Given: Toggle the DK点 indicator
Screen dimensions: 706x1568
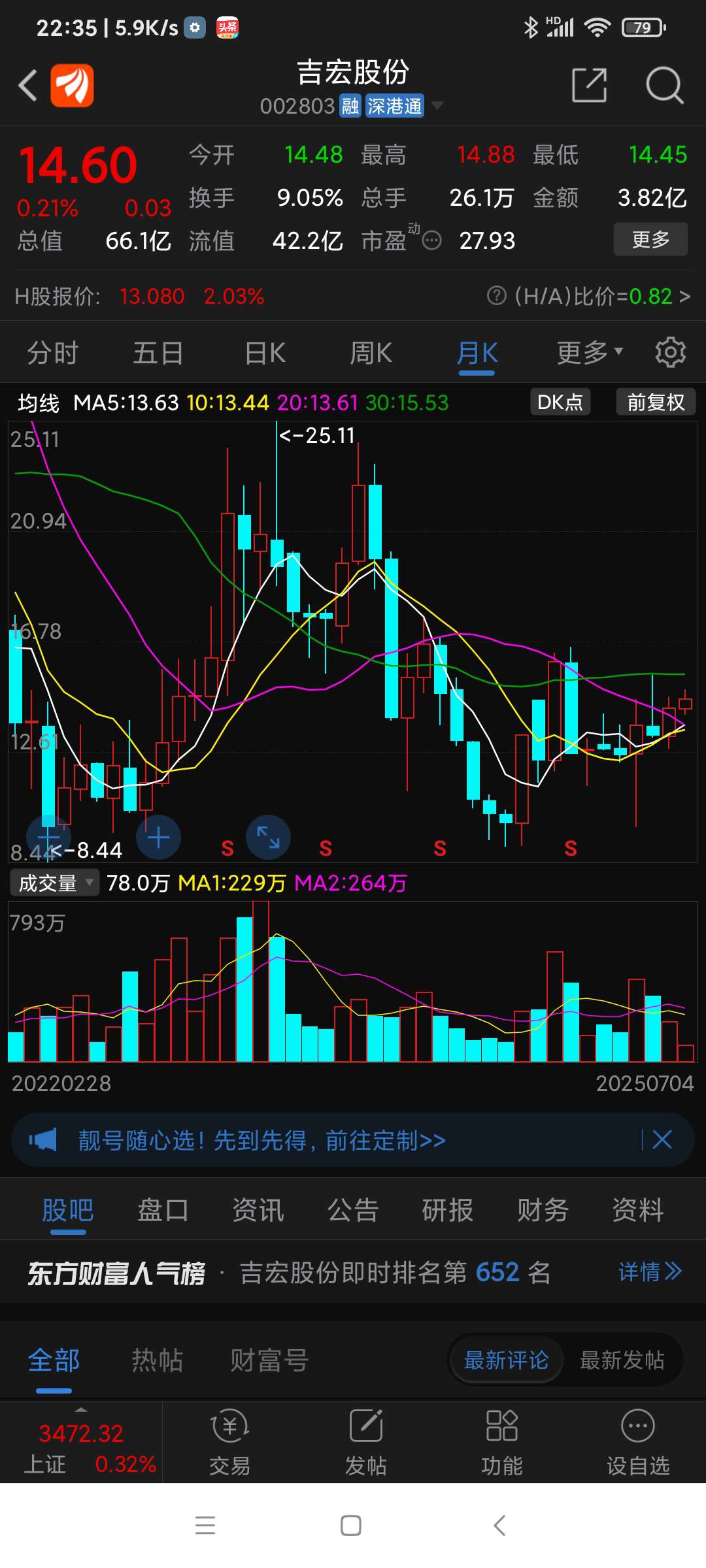Looking at the screenshot, I should (560, 402).
